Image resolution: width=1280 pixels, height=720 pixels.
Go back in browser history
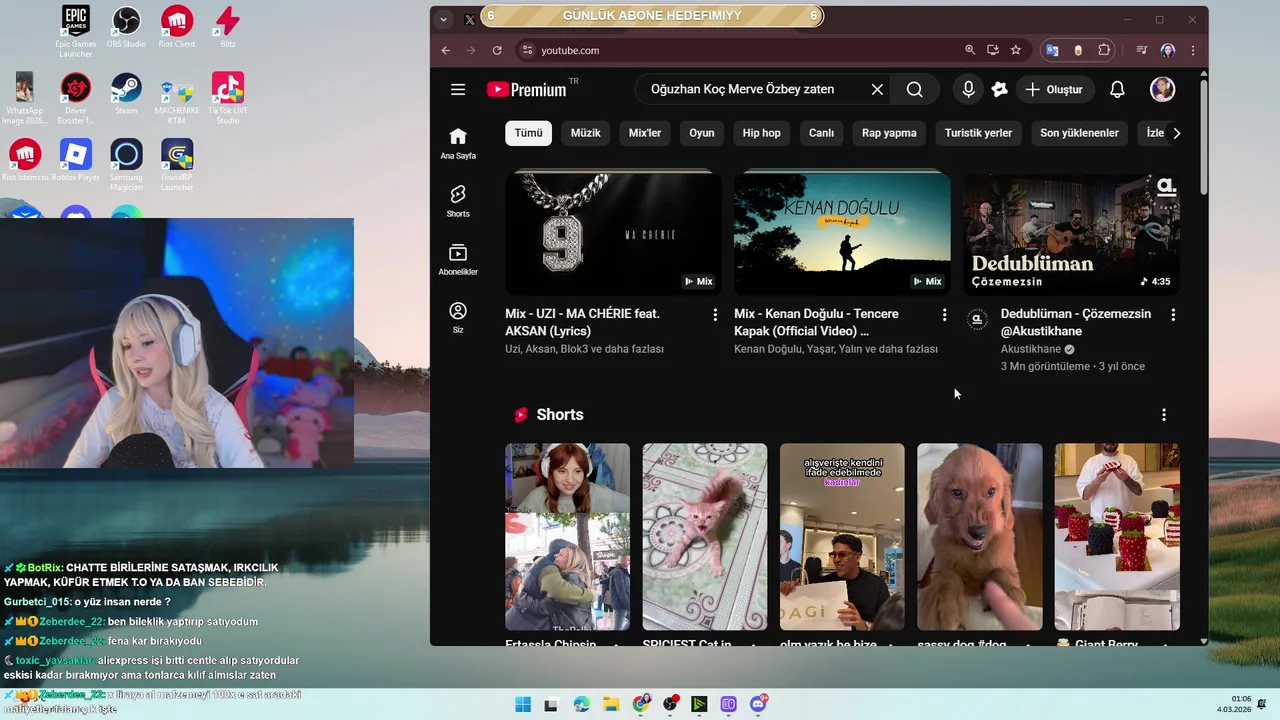[x=446, y=50]
